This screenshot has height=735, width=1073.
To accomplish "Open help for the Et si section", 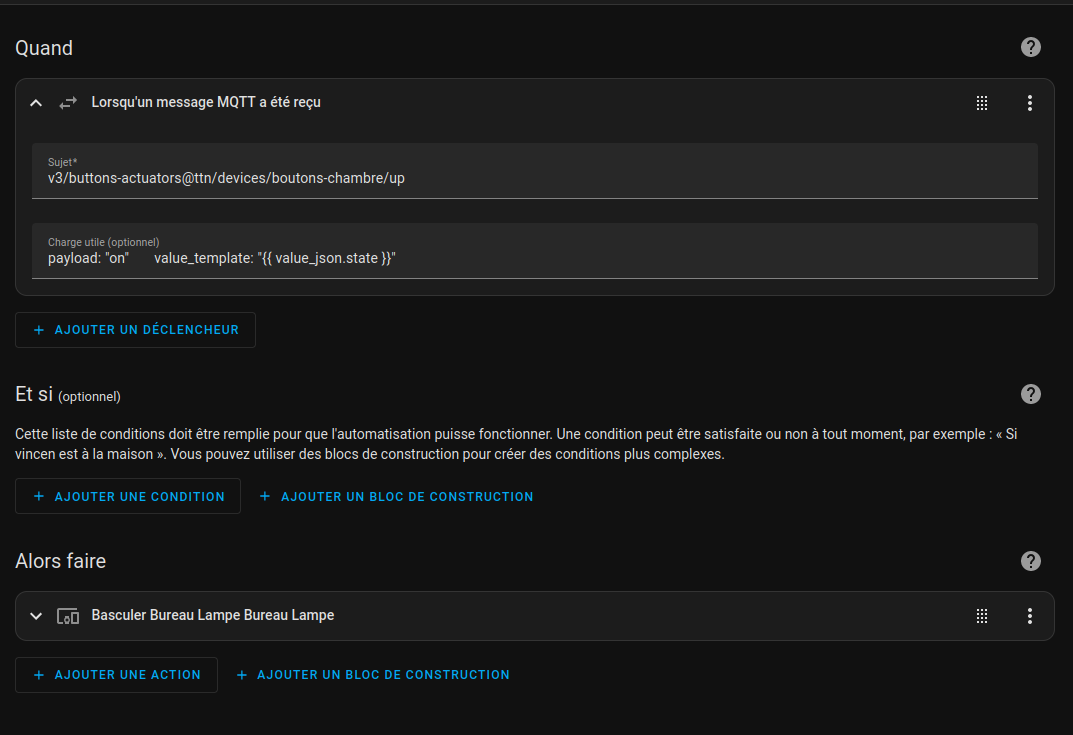I will coord(1031,394).
